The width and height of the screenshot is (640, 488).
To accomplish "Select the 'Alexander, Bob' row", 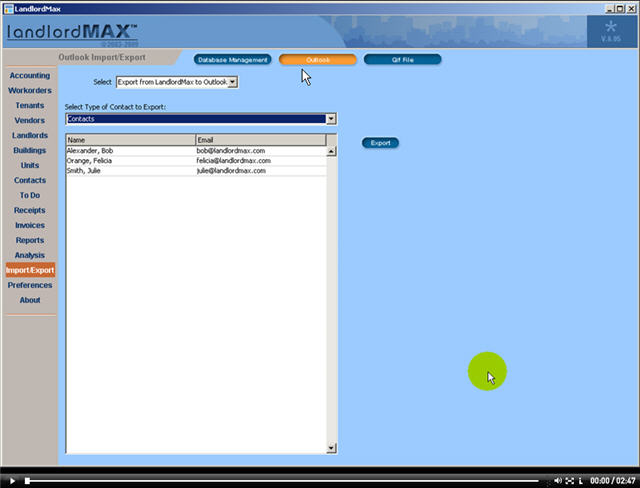I will [x=196, y=151].
